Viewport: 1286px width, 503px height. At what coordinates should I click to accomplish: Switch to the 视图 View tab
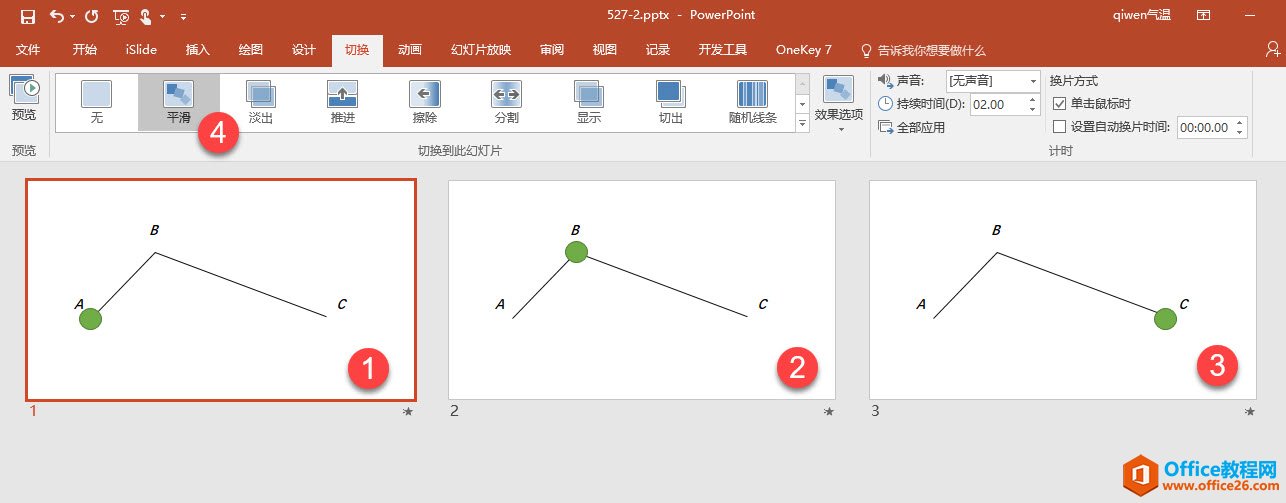pyautogui.click(x=605, y=50)
